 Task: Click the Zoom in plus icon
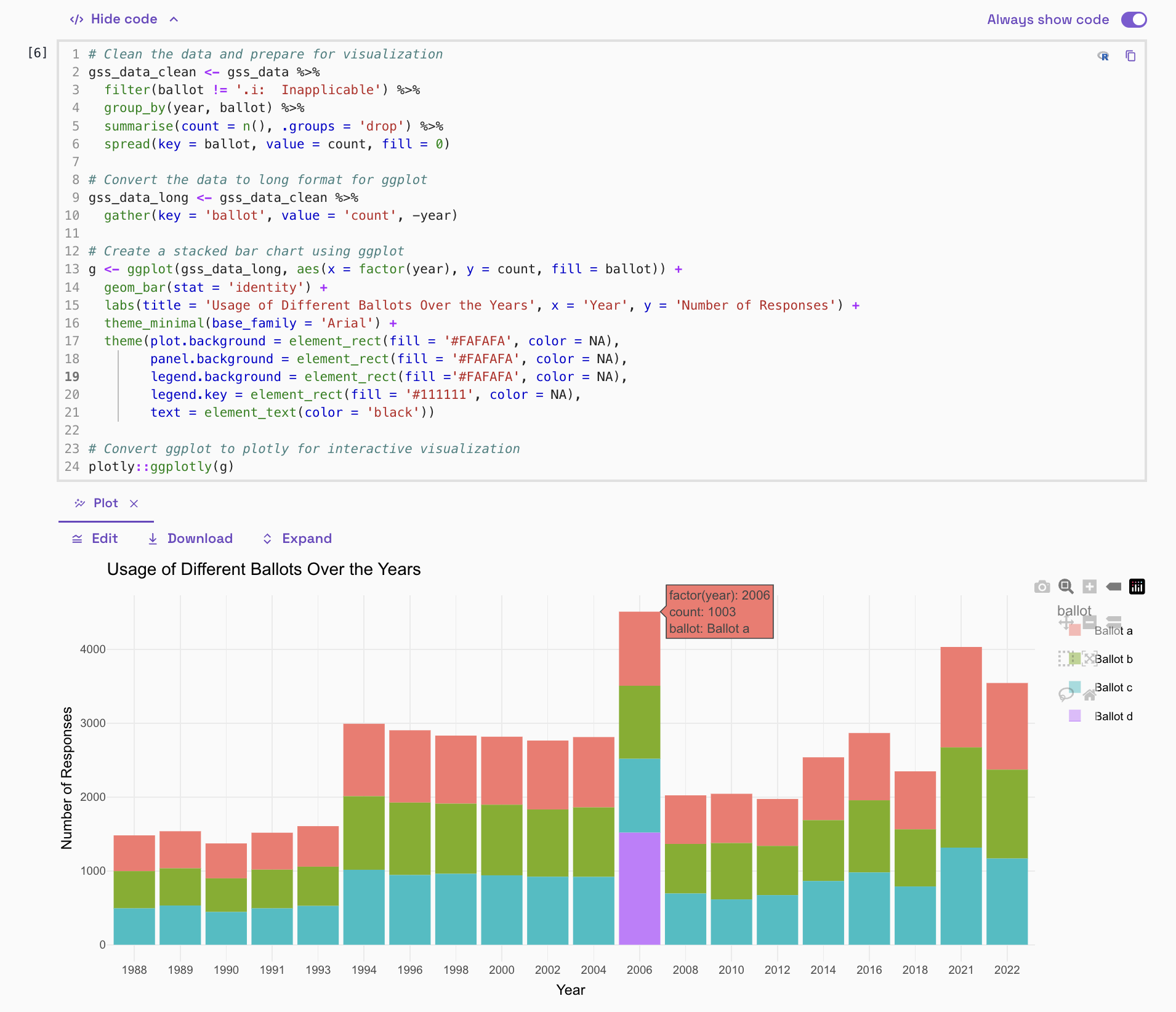click(x=1089, y=587)
